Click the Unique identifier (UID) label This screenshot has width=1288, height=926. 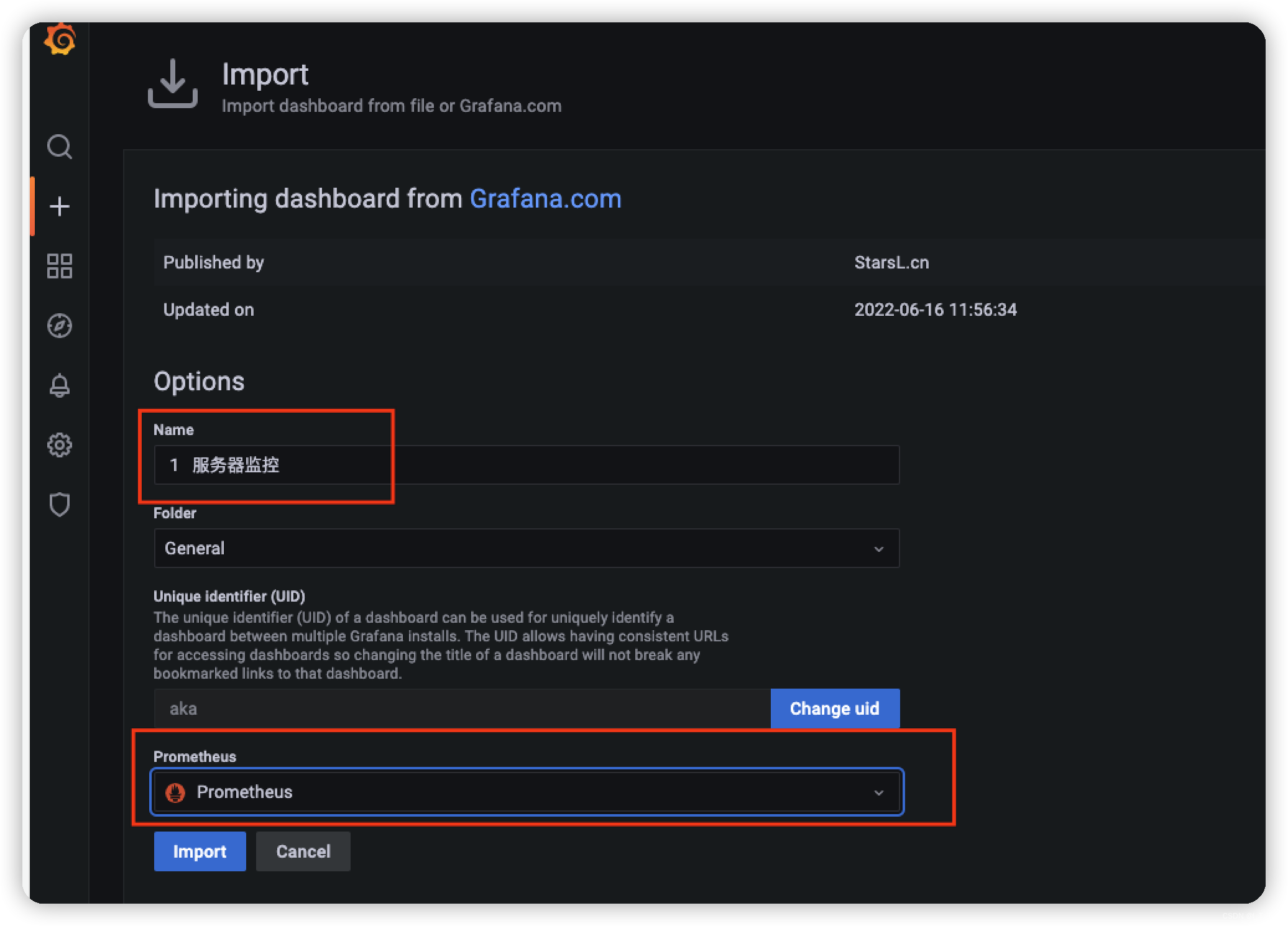(x=229, y=596)
